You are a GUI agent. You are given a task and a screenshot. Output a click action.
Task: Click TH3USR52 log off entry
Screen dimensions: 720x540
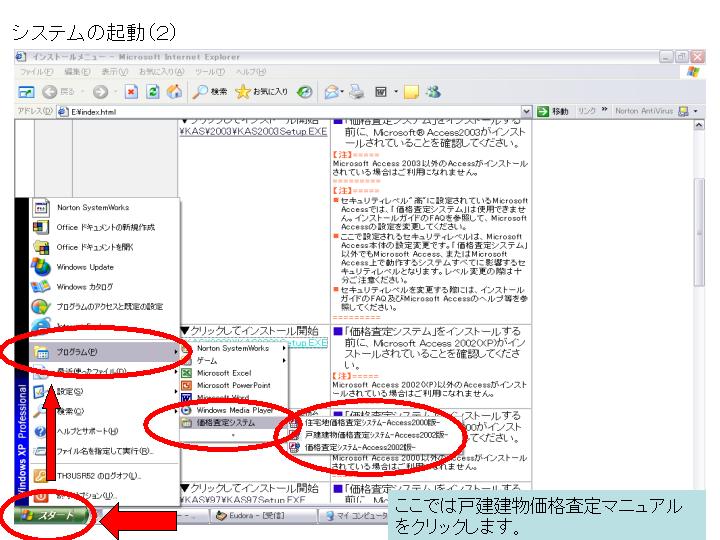(105, 476)
